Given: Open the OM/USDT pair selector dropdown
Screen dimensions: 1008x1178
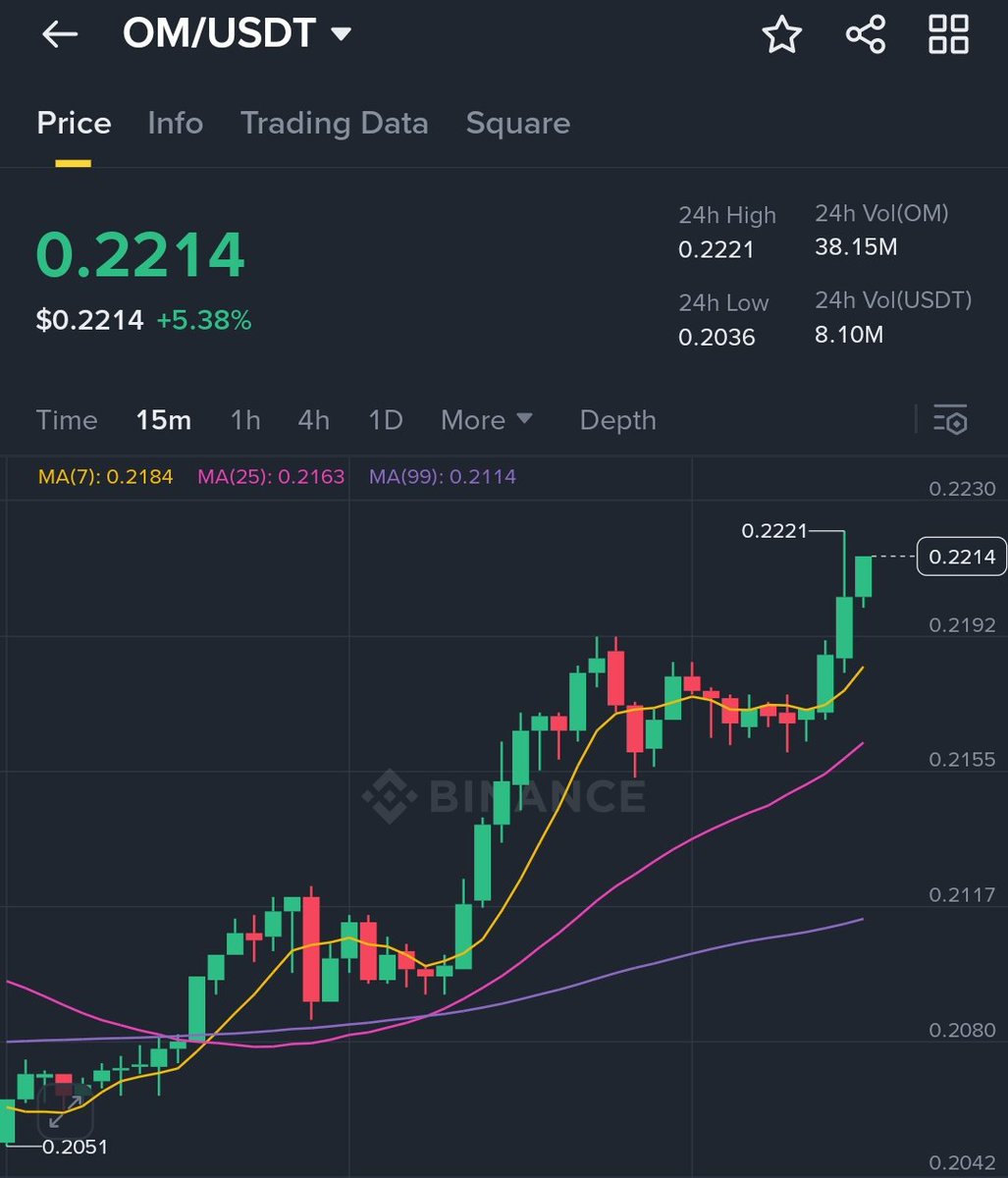Looking at the screenshot, I should click(x=237, y=34).
